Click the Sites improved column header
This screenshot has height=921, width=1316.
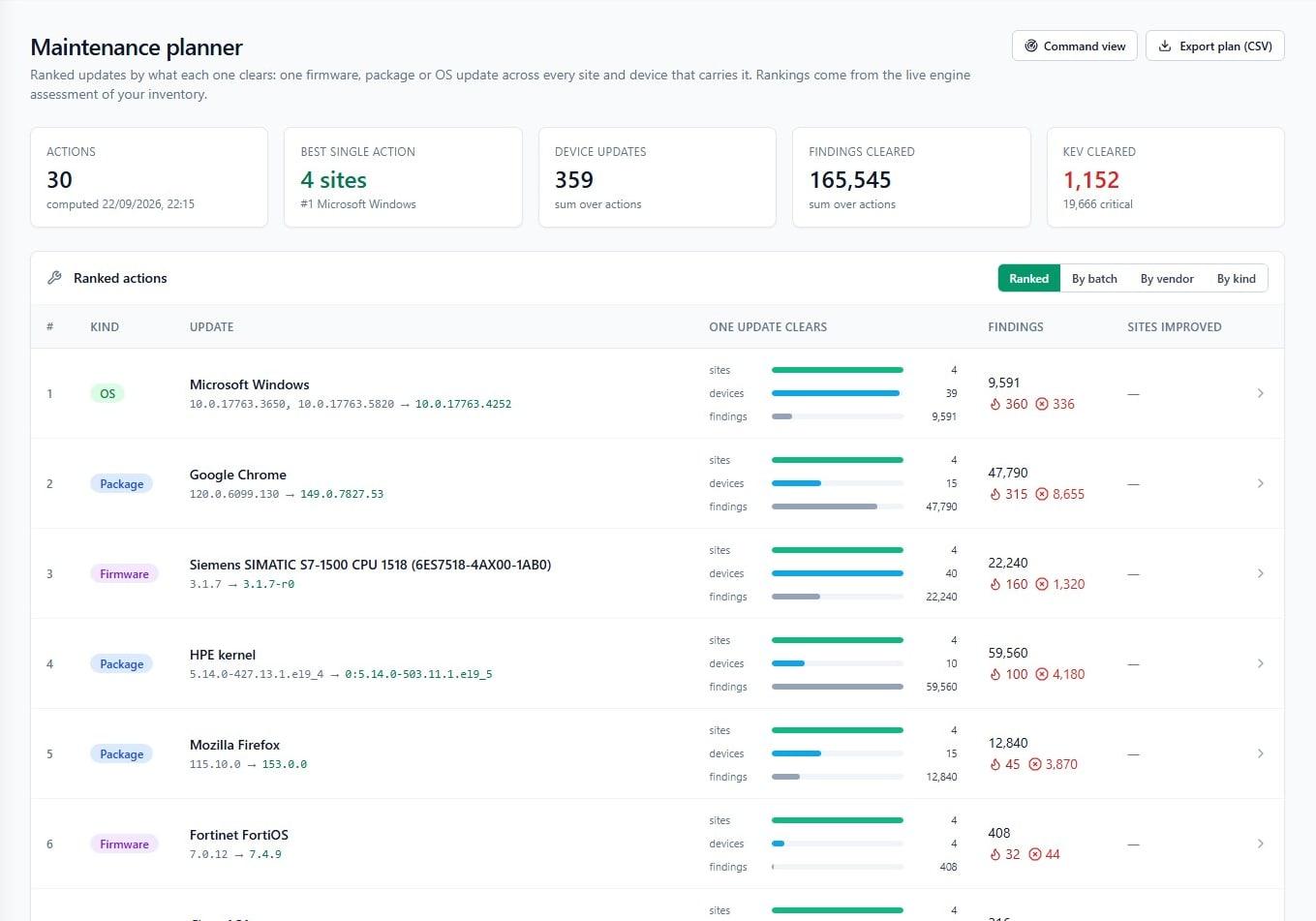coord(1174,327)
